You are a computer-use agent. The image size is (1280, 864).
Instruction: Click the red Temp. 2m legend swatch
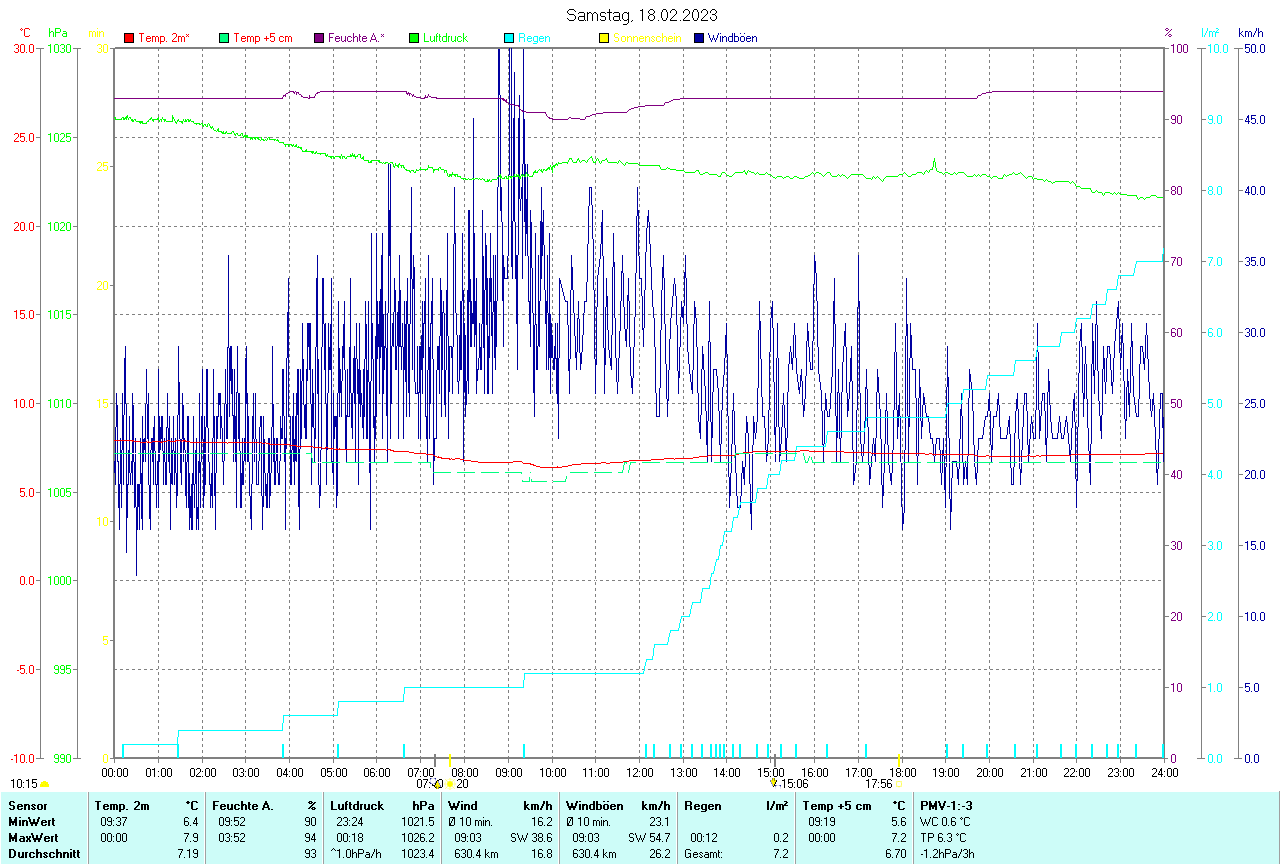pos(129,38)
